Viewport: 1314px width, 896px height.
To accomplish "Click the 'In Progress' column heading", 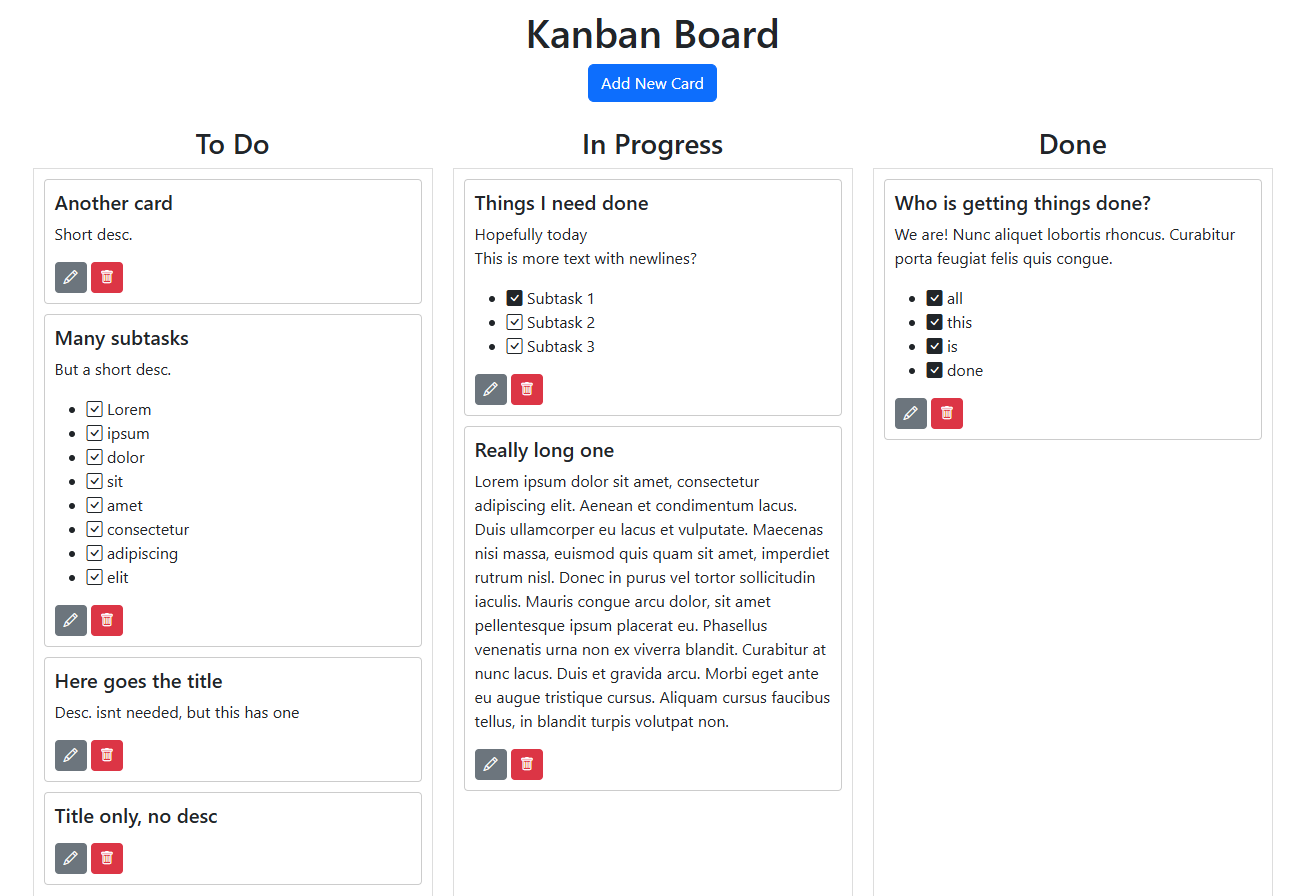I will [652, 144].
